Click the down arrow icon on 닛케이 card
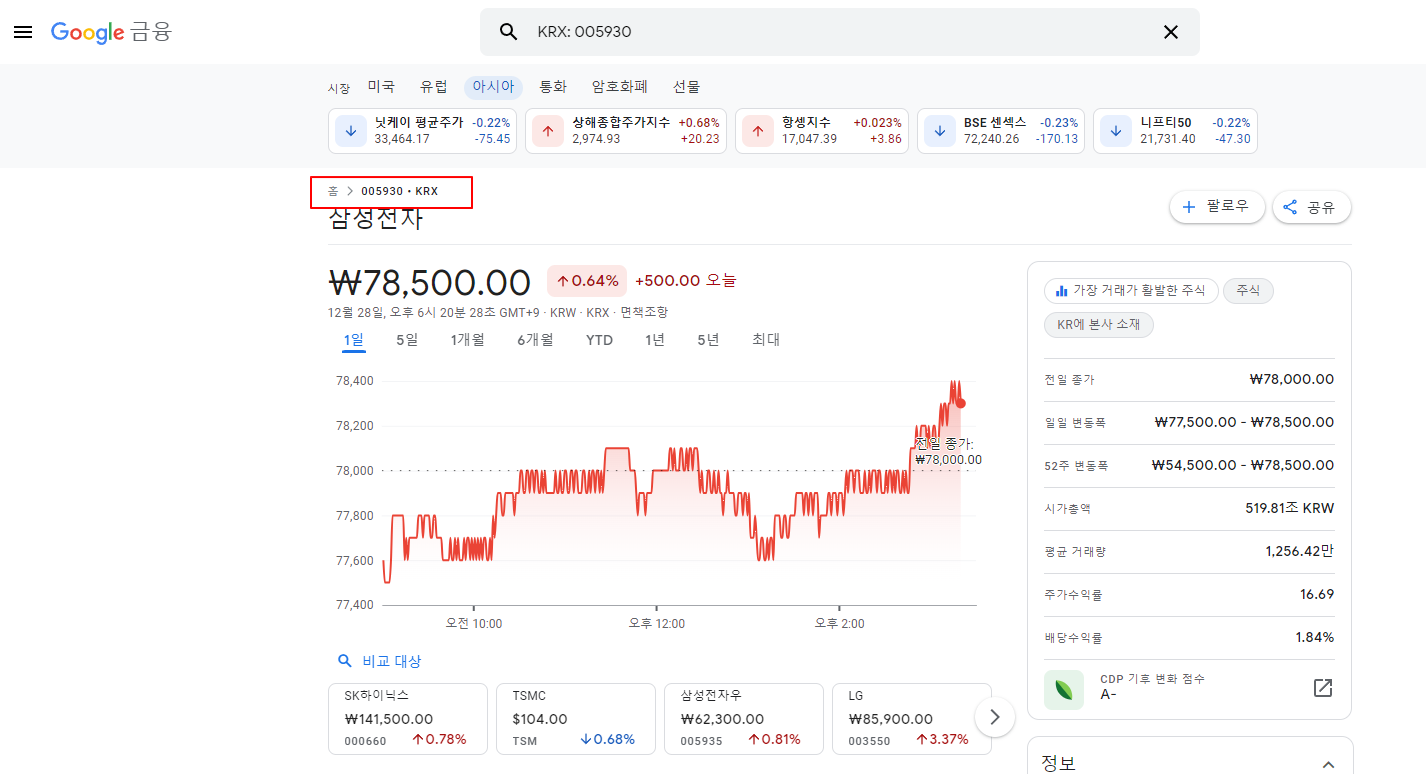Image resolution: width=1426 pixels, height=774 pixels. (351, 131)
